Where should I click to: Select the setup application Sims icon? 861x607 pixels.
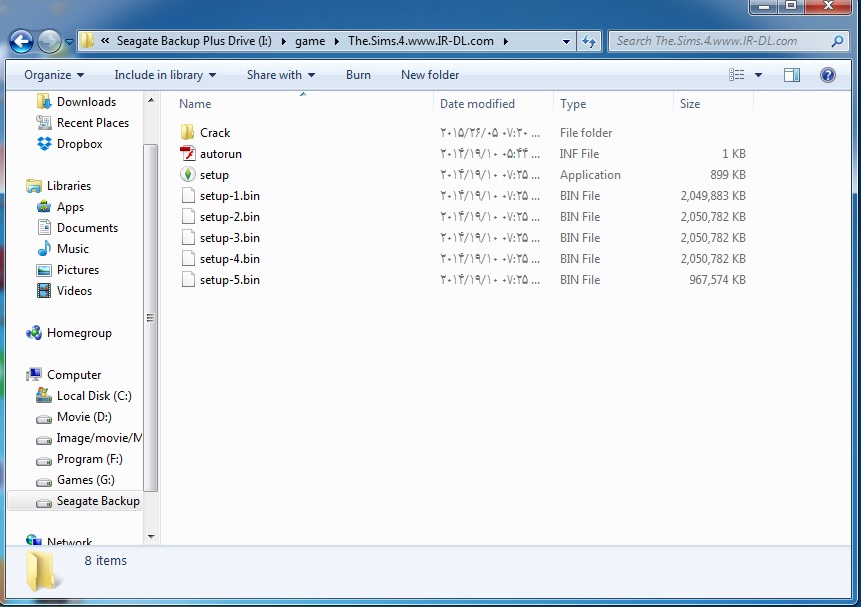[188, 174]
